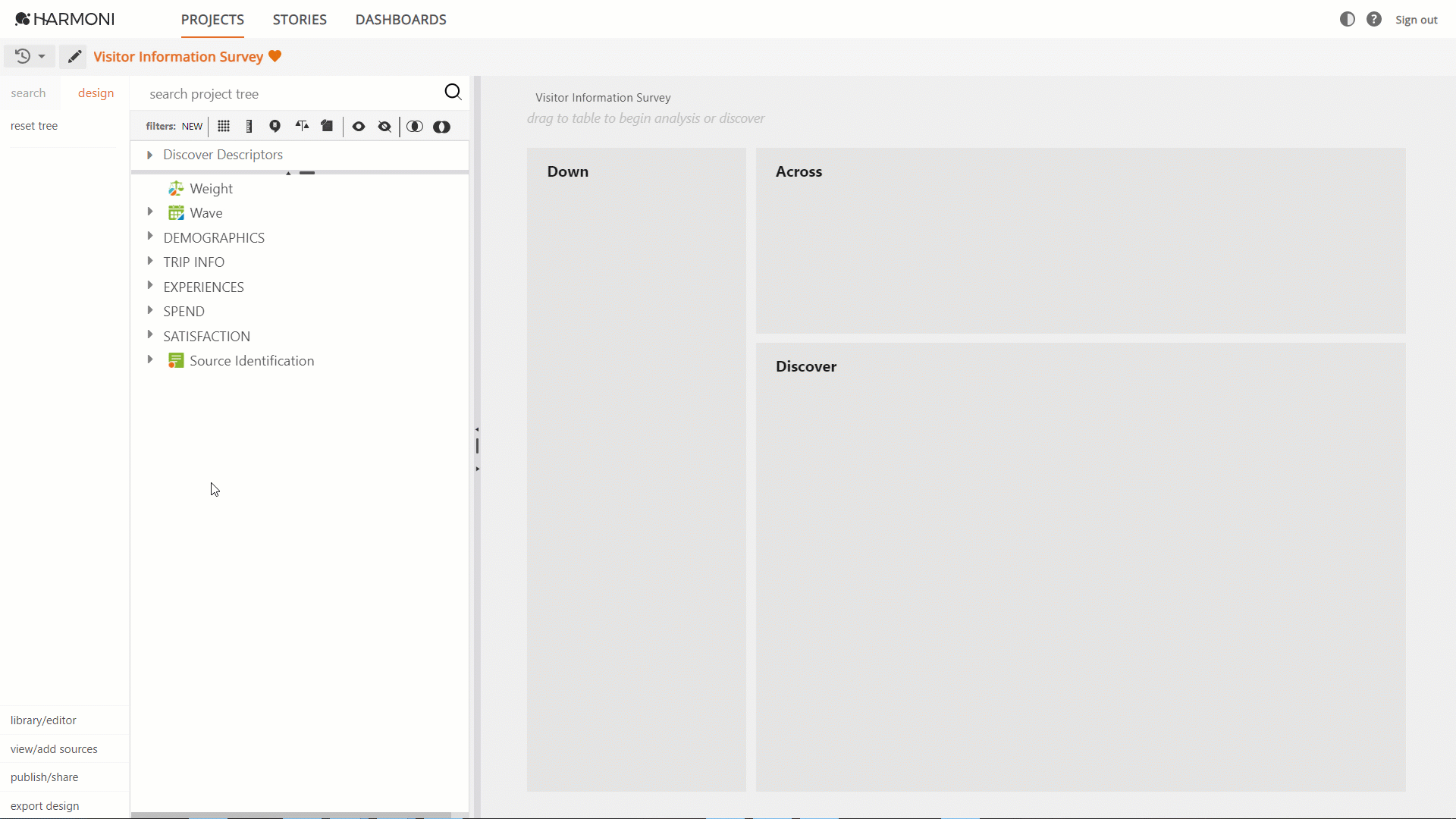Toggle the speech bubble text filter icon

click(275, 126)
